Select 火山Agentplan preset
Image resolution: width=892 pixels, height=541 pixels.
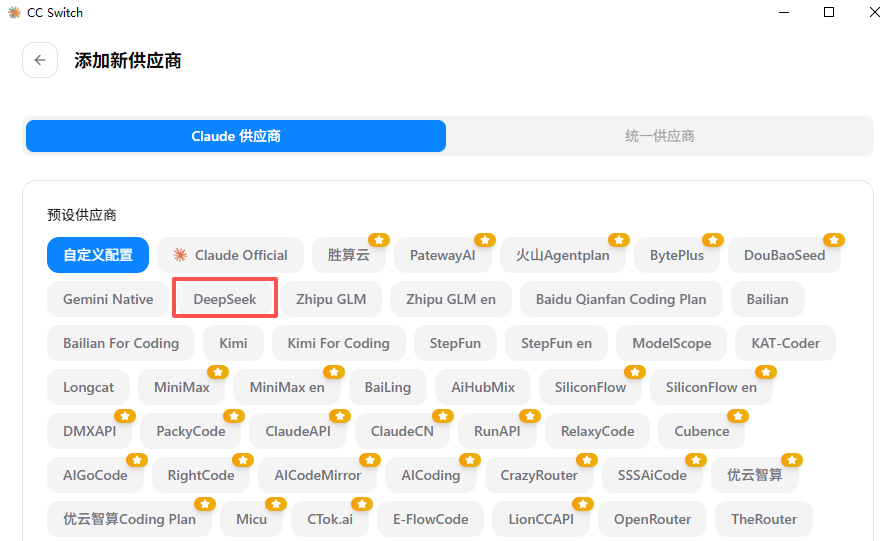coord(563,255)
